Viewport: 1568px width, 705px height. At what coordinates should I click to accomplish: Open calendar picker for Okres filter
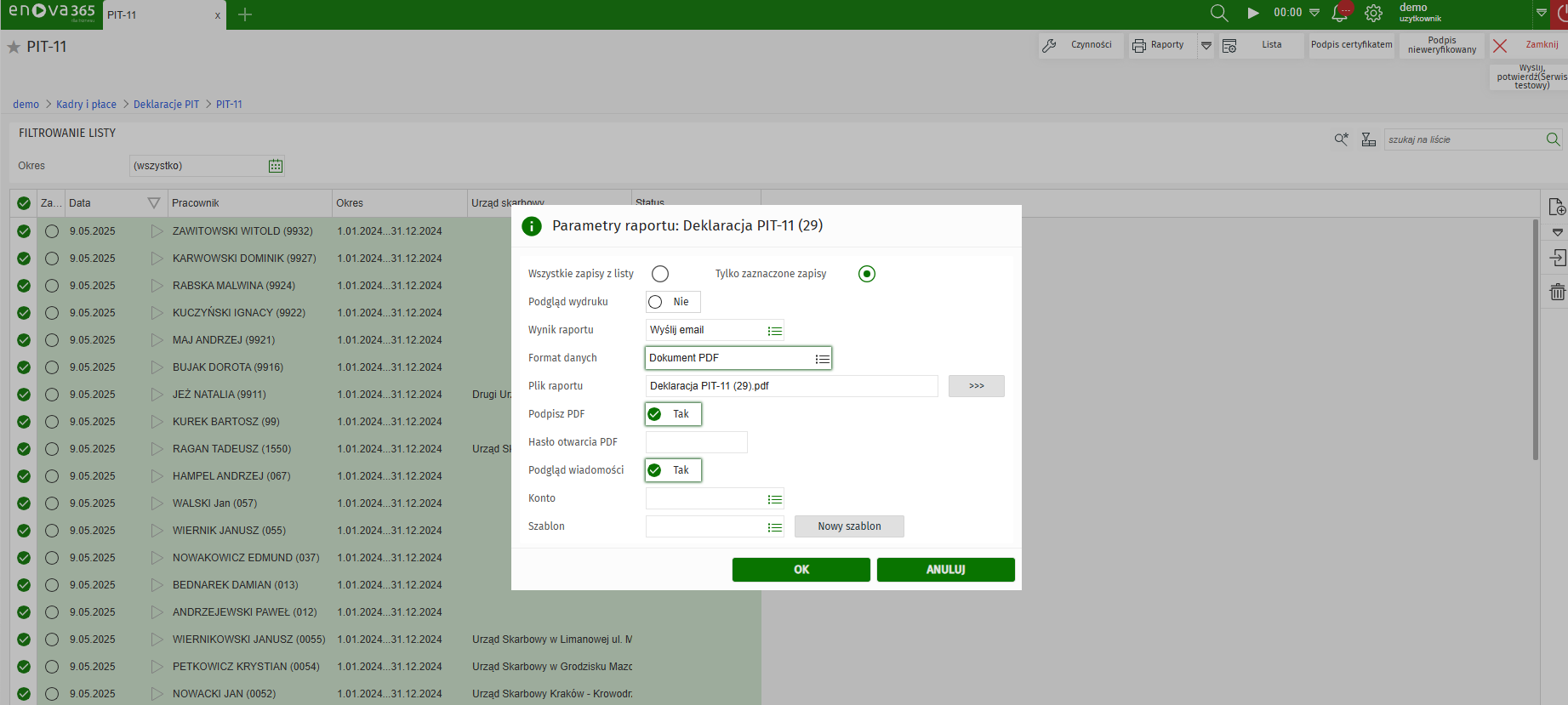click(x=275, y=166)
